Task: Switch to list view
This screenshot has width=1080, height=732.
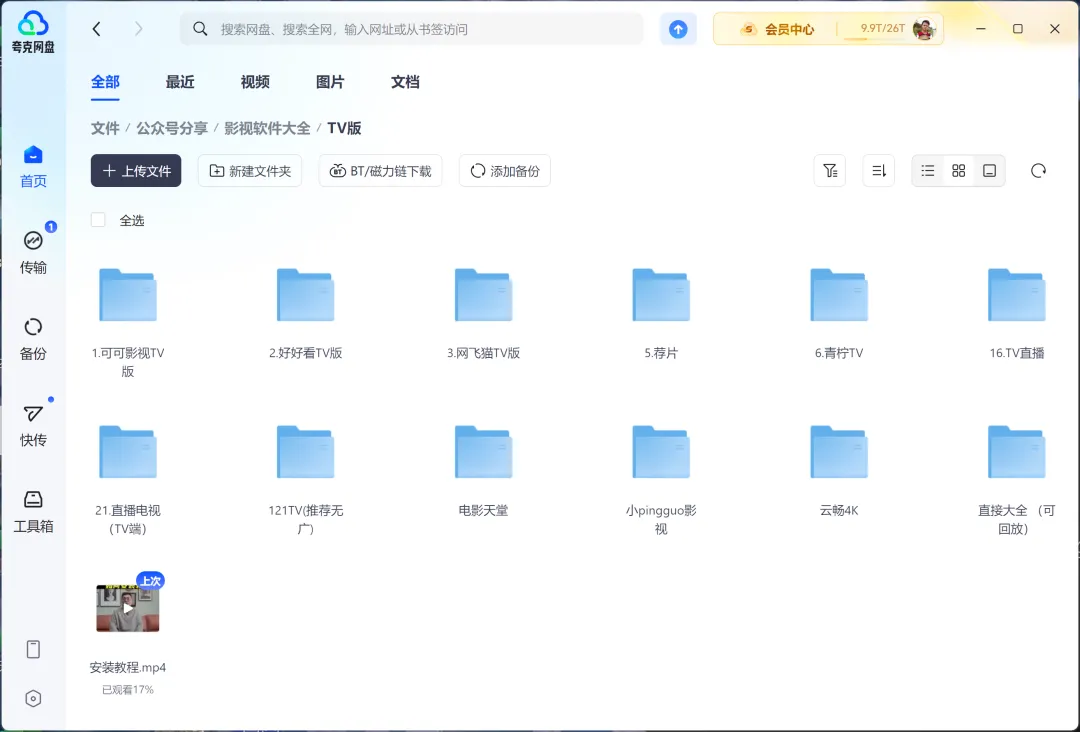Action: (x=928, y=171)
